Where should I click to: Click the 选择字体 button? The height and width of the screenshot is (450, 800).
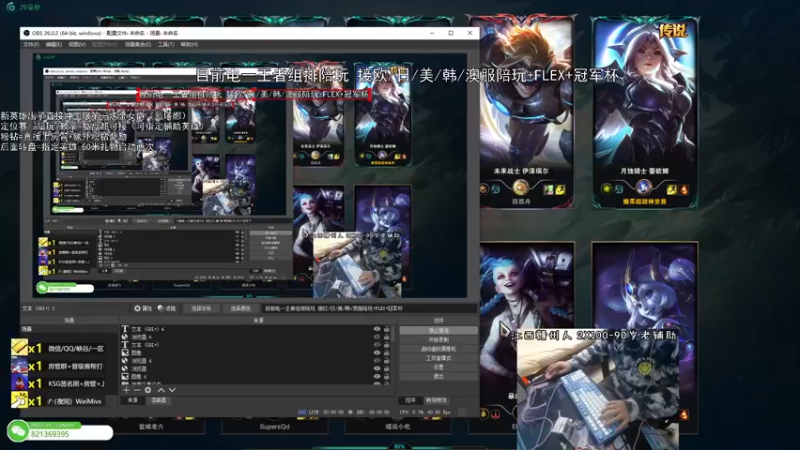[201, 308]
